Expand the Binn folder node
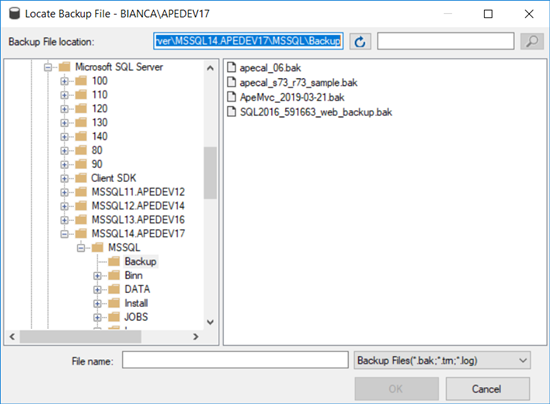This screenshot has width=550, height=404. [x=98, y=276]
